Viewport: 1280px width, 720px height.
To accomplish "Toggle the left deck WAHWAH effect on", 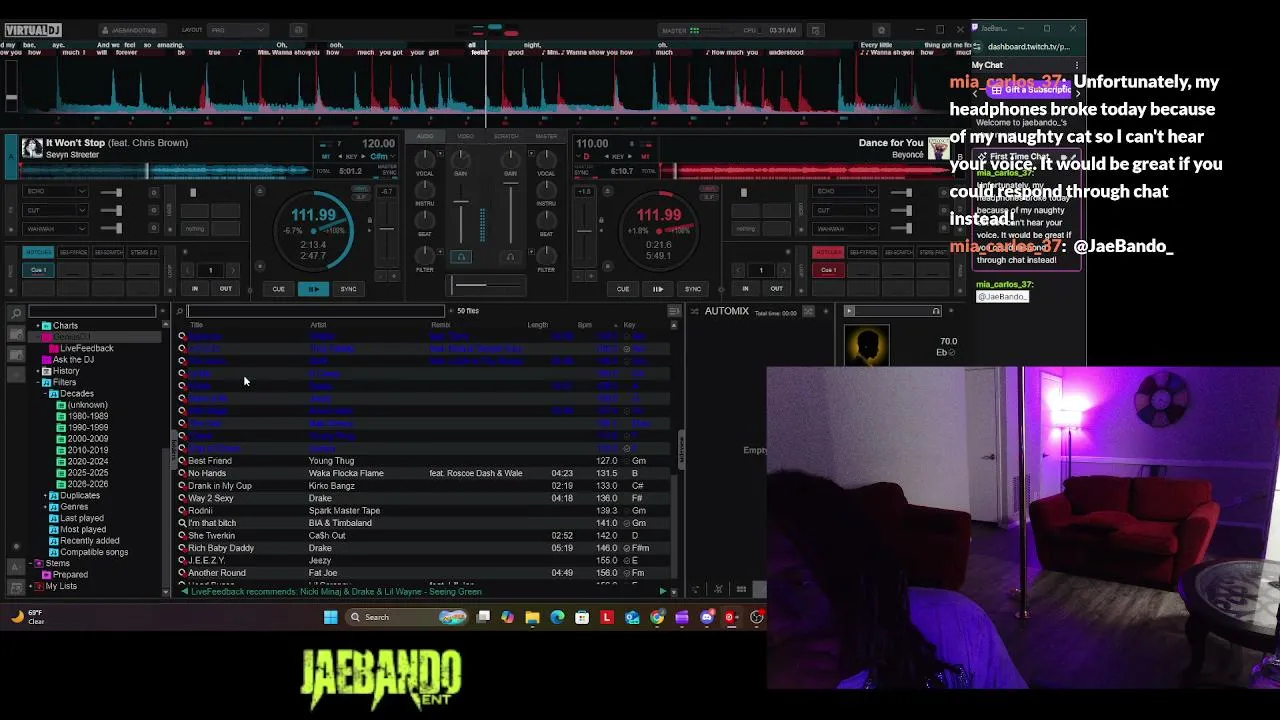I will 153,229.
